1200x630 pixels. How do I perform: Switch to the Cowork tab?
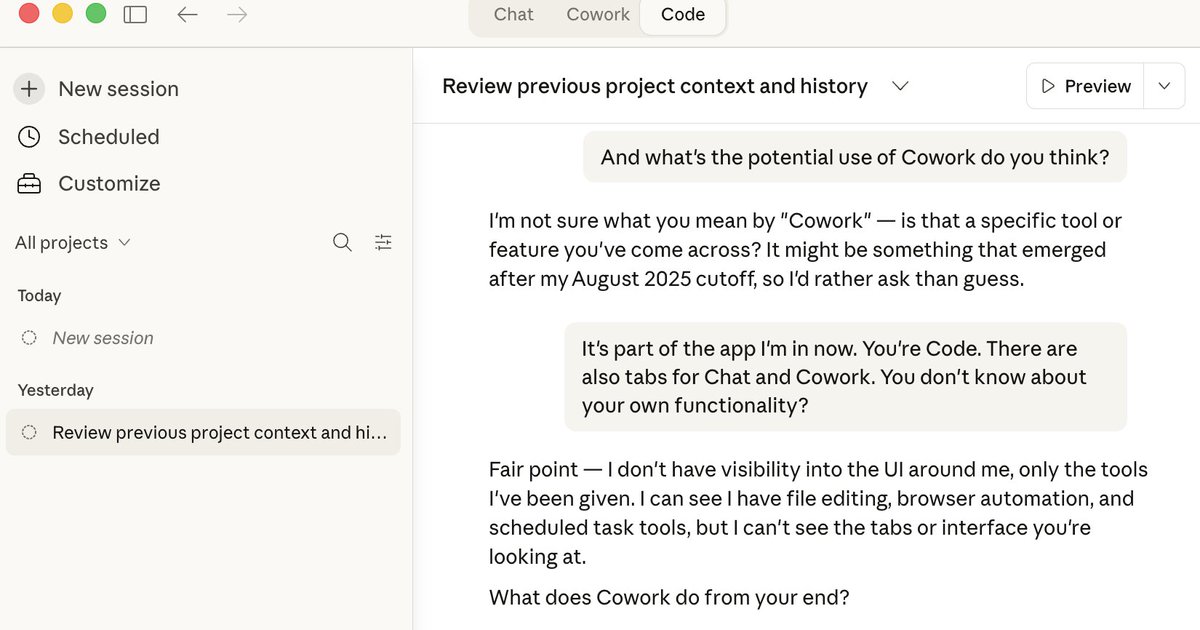pos(598,14)
